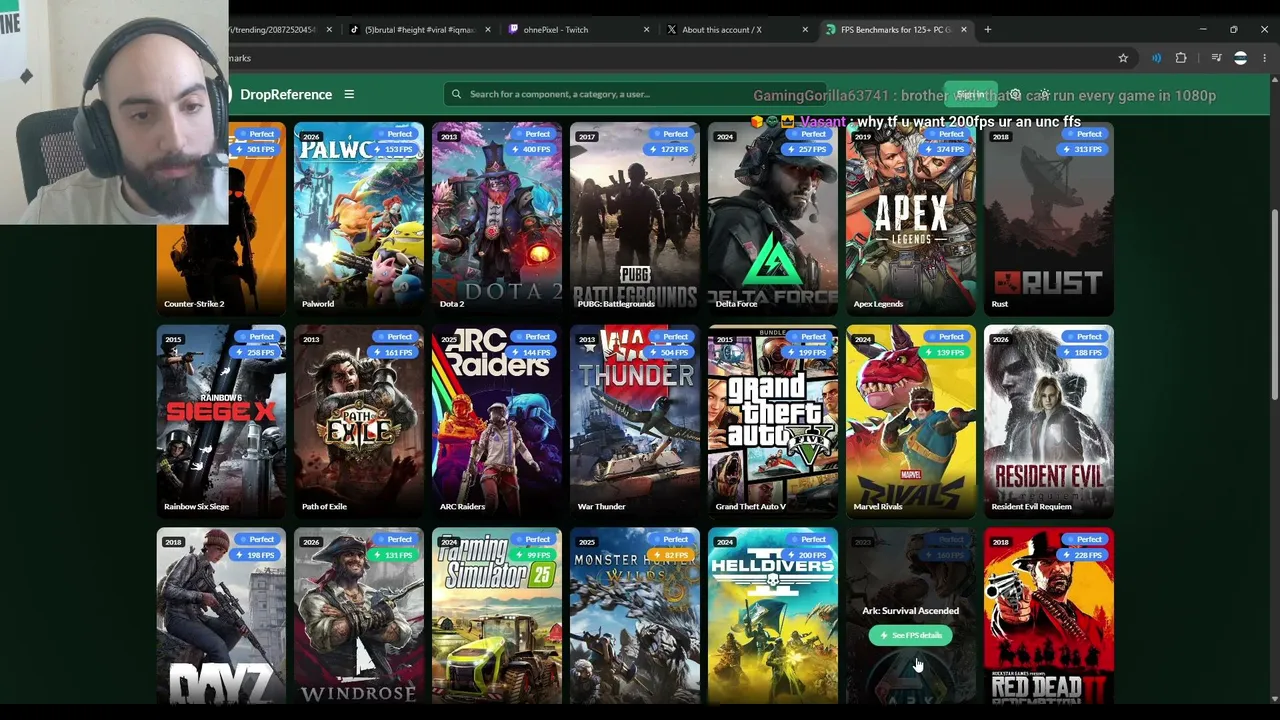Viewport: 1280px width, 720px height.
Task: Click See FPS details on Ark card
Action: click(910, 635)
